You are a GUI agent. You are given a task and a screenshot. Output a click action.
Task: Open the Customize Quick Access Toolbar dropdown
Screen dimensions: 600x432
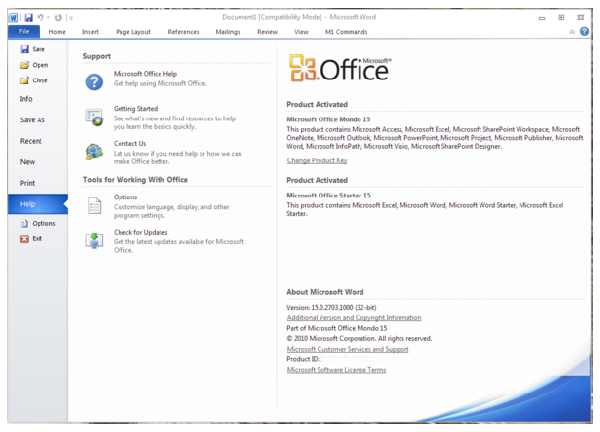71,18
